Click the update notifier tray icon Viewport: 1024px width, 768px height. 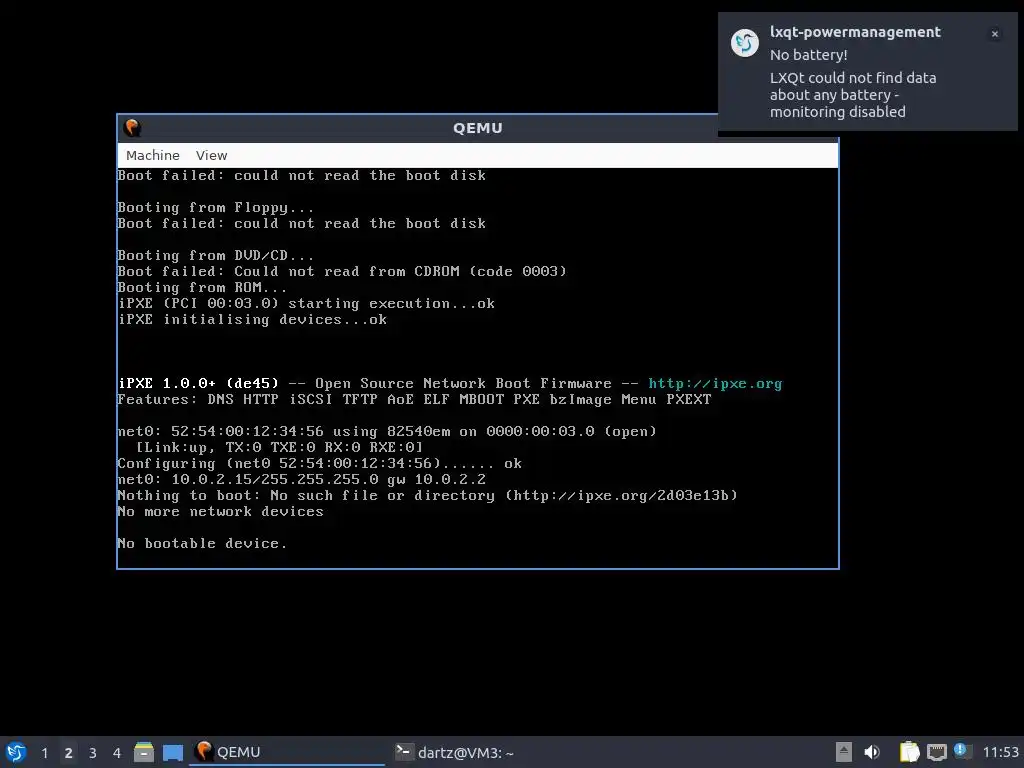(x=963, y=751)
